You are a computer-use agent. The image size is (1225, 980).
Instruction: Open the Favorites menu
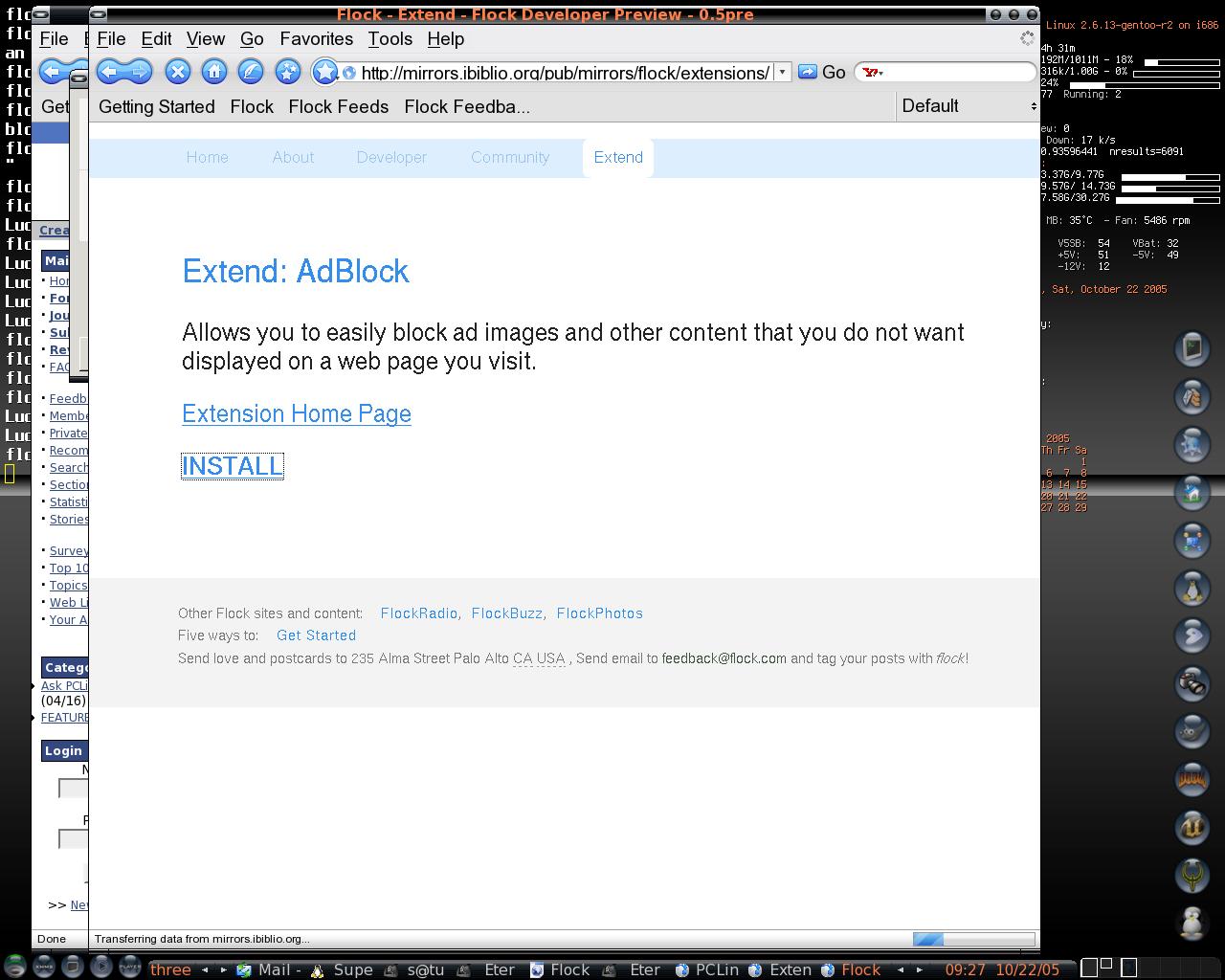coord(317,39)
